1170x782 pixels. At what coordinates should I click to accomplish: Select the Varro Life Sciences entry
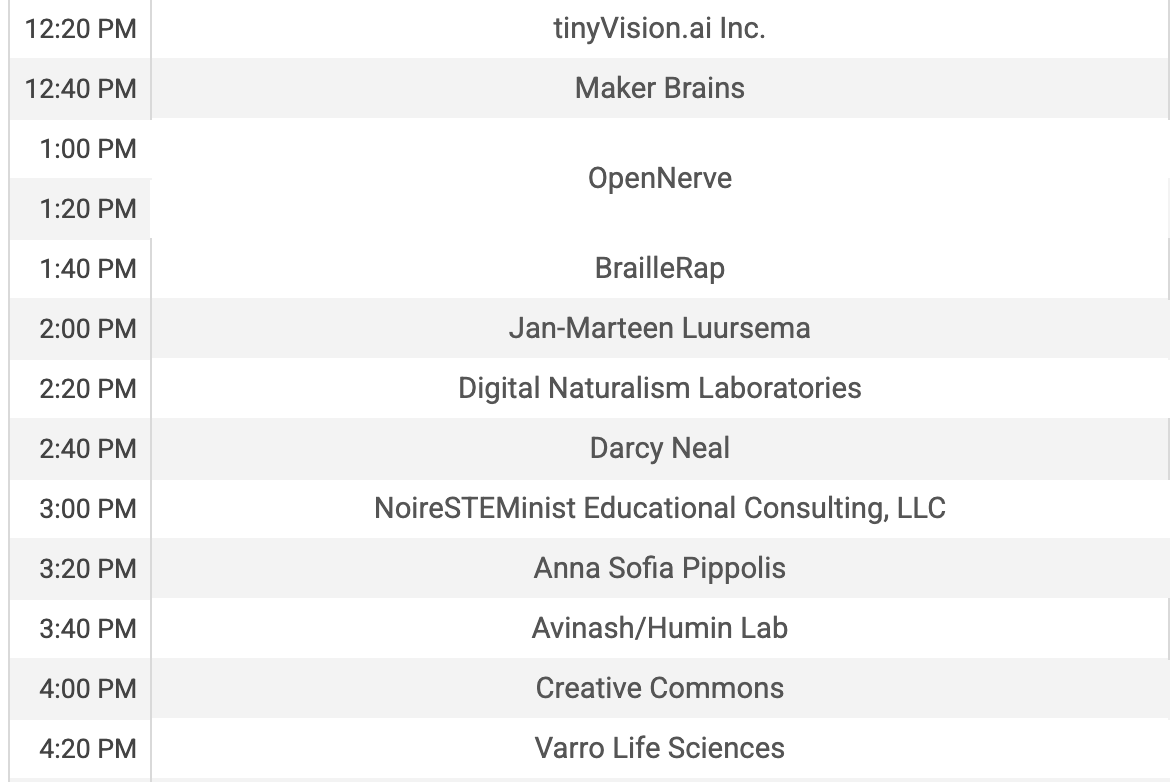tap(660, 748)
